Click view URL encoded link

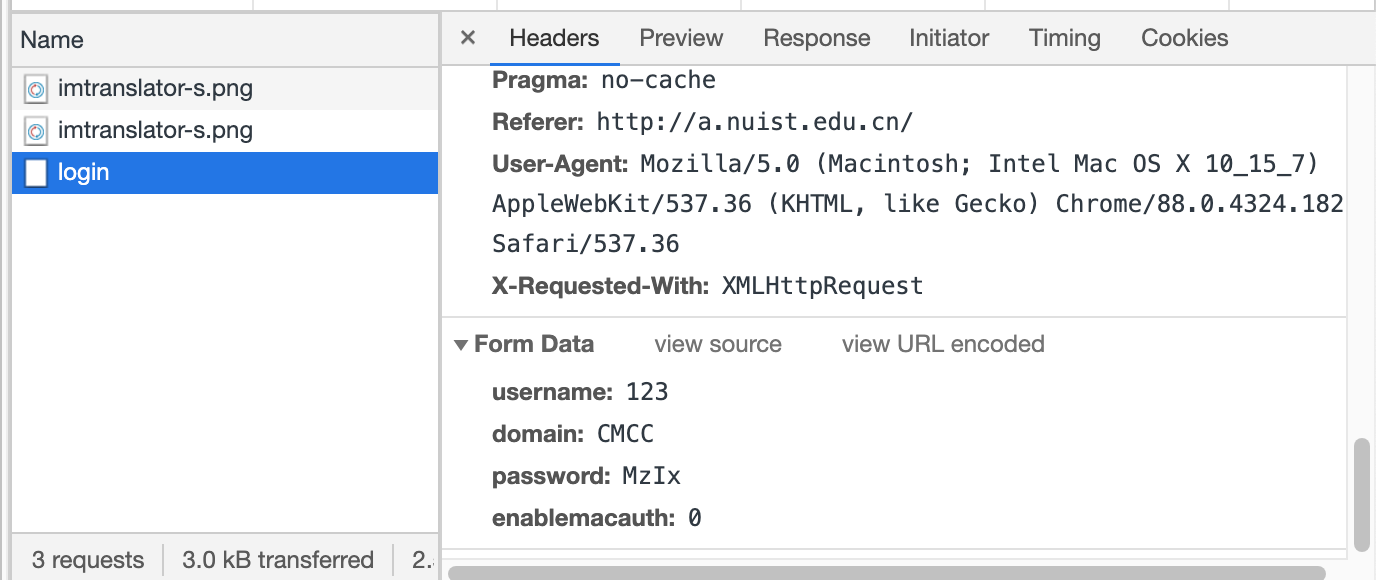click(943, 344)
